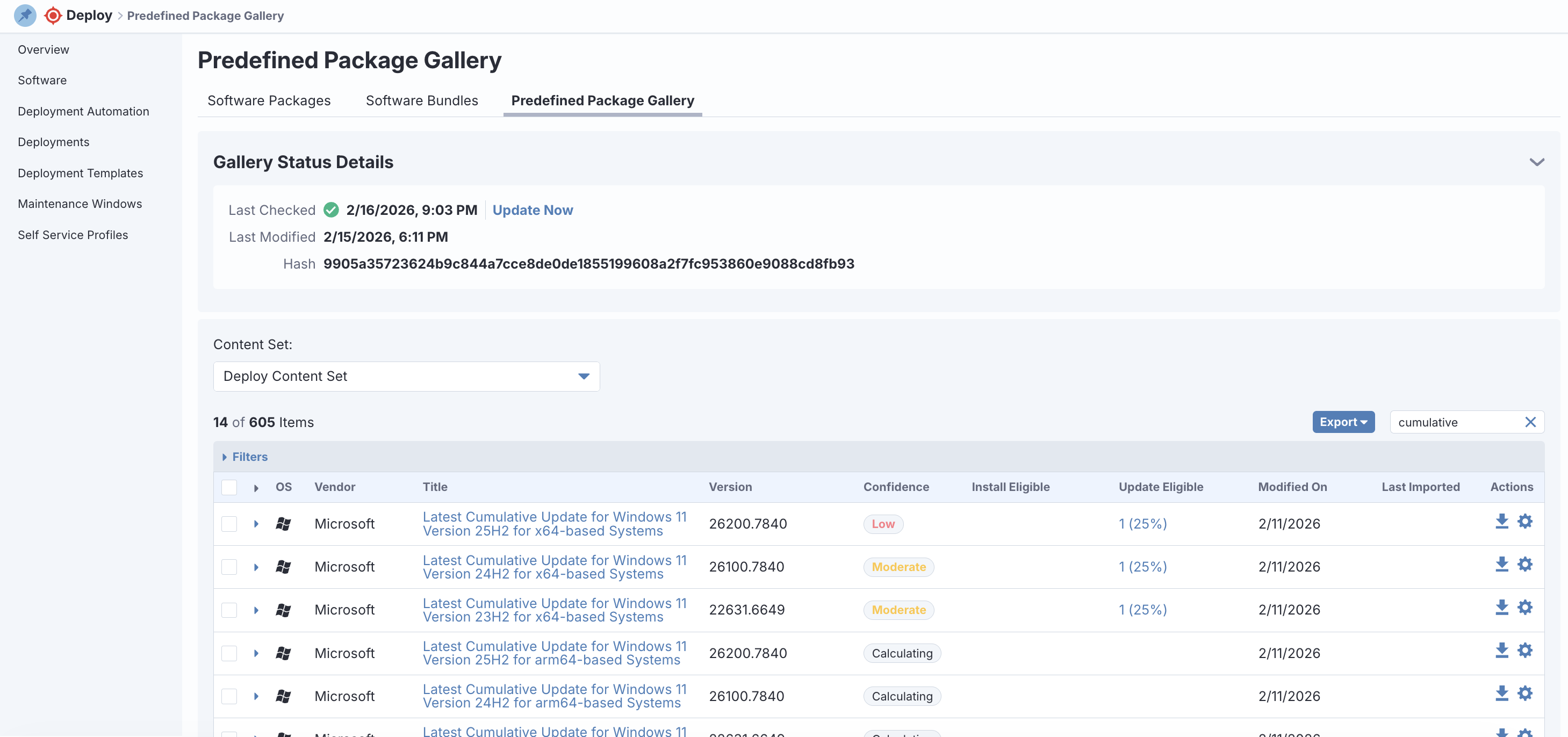The image size is (1568, 737).
Task: Open Deployment Automation in the sidebar
Action: (83, 111)
